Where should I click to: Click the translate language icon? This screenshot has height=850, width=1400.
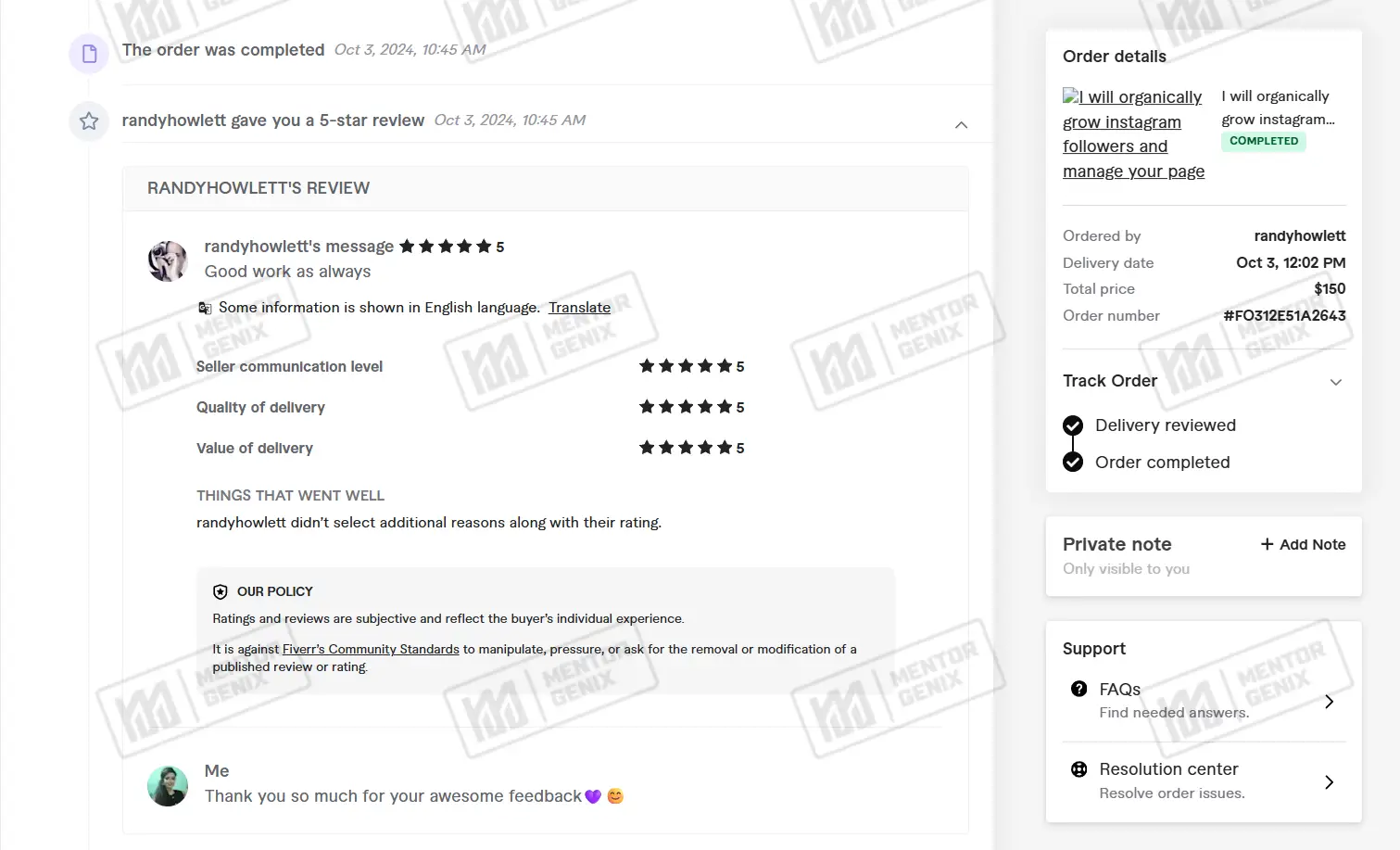(x=205, y=308)
